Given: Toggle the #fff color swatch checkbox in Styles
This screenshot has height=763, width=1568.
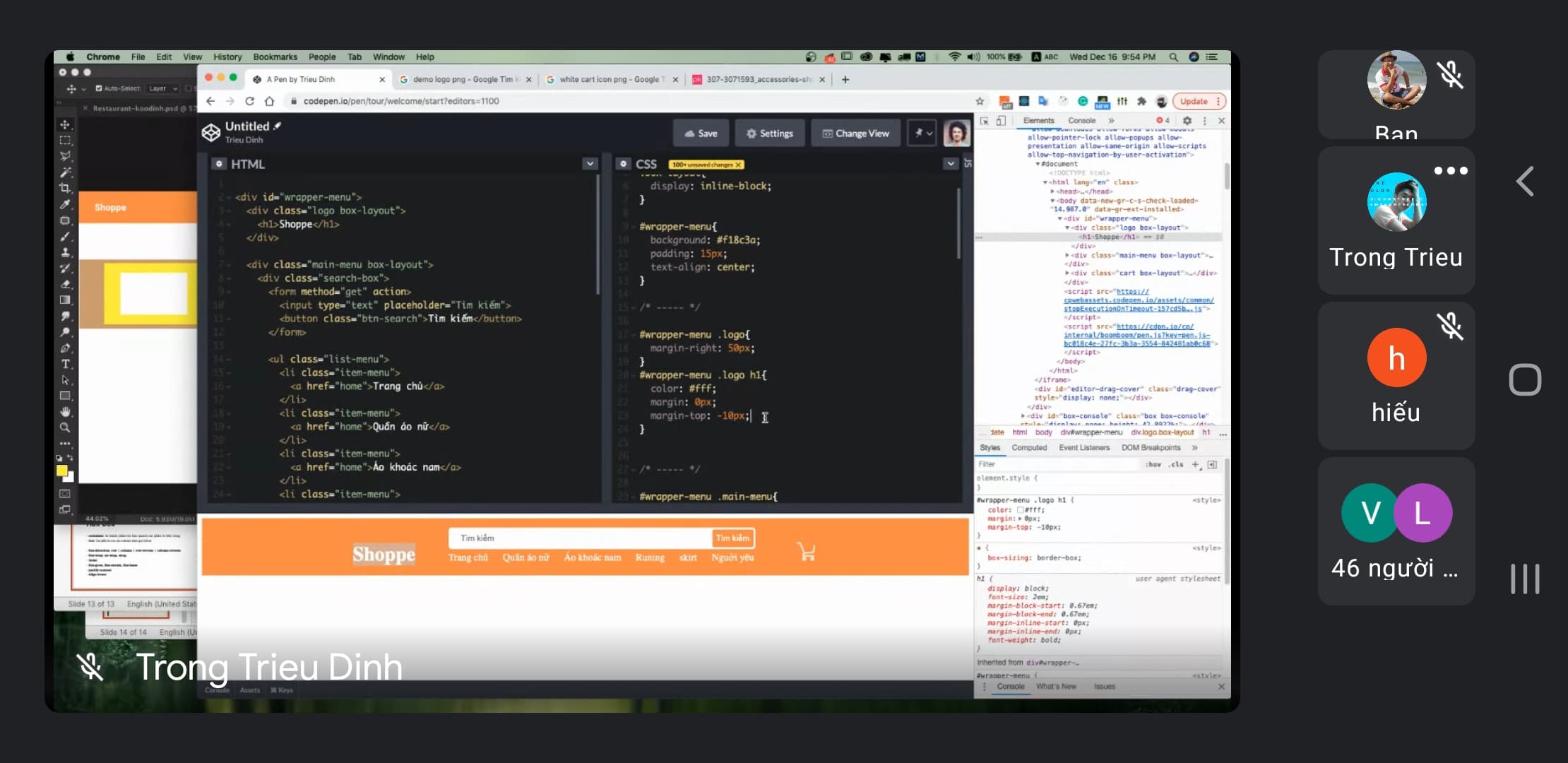Looking at the screenshot, I should pyautogui.click(x=1020, y=509).
